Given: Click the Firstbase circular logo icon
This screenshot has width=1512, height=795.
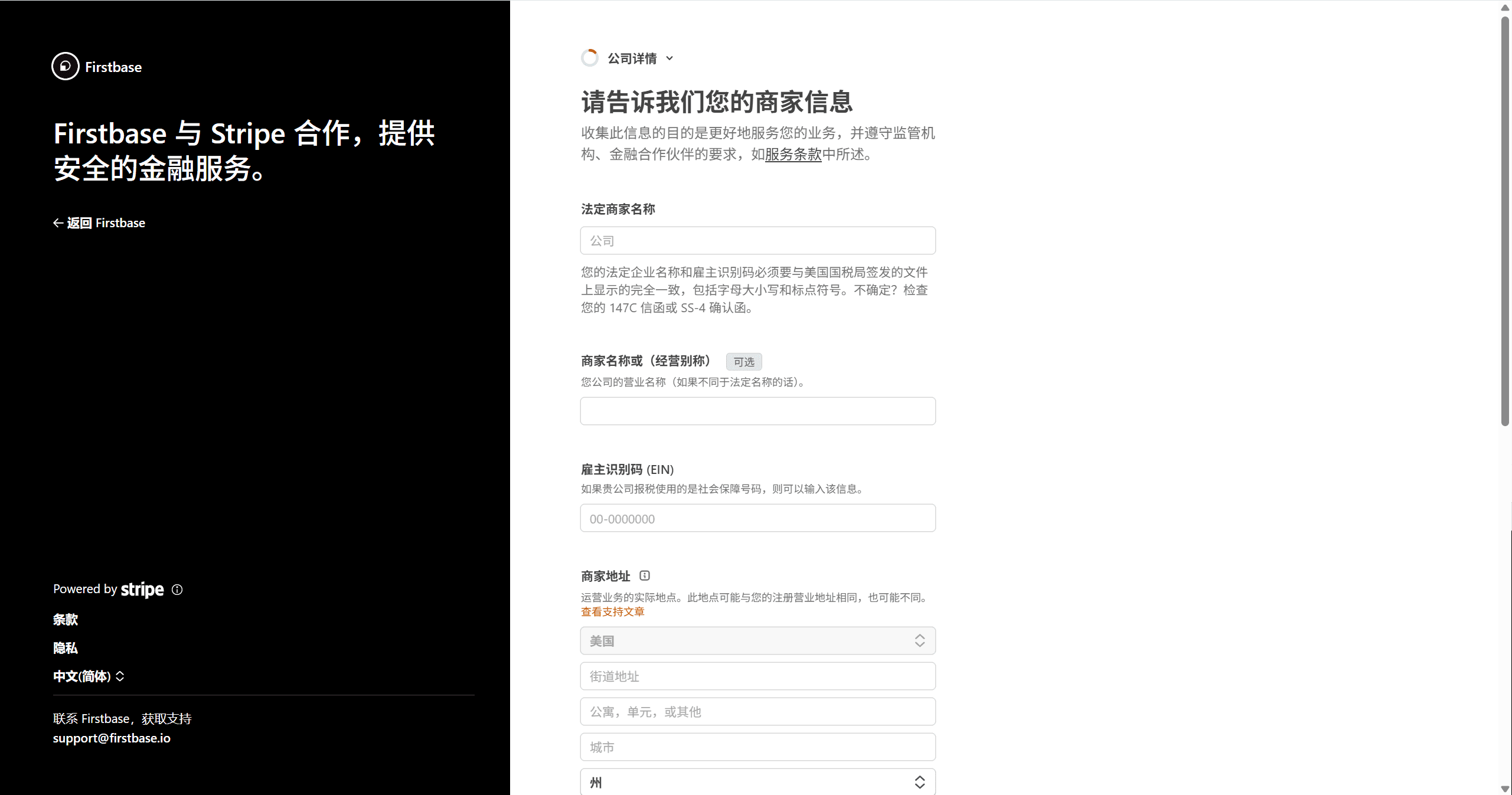Looking at the screenshot, I should point(66,66).
